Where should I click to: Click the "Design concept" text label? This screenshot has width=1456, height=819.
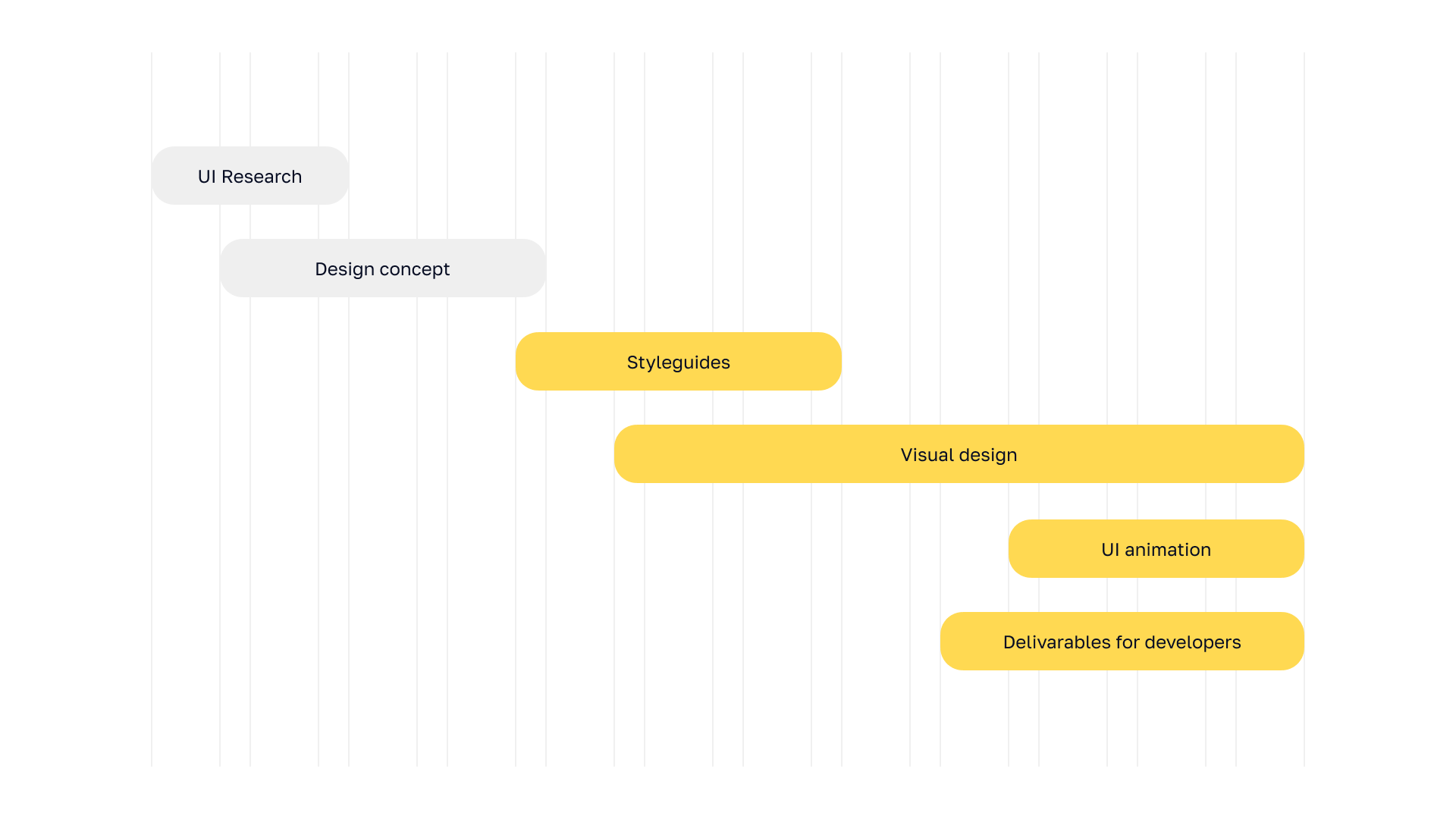[x=382, y=269]
